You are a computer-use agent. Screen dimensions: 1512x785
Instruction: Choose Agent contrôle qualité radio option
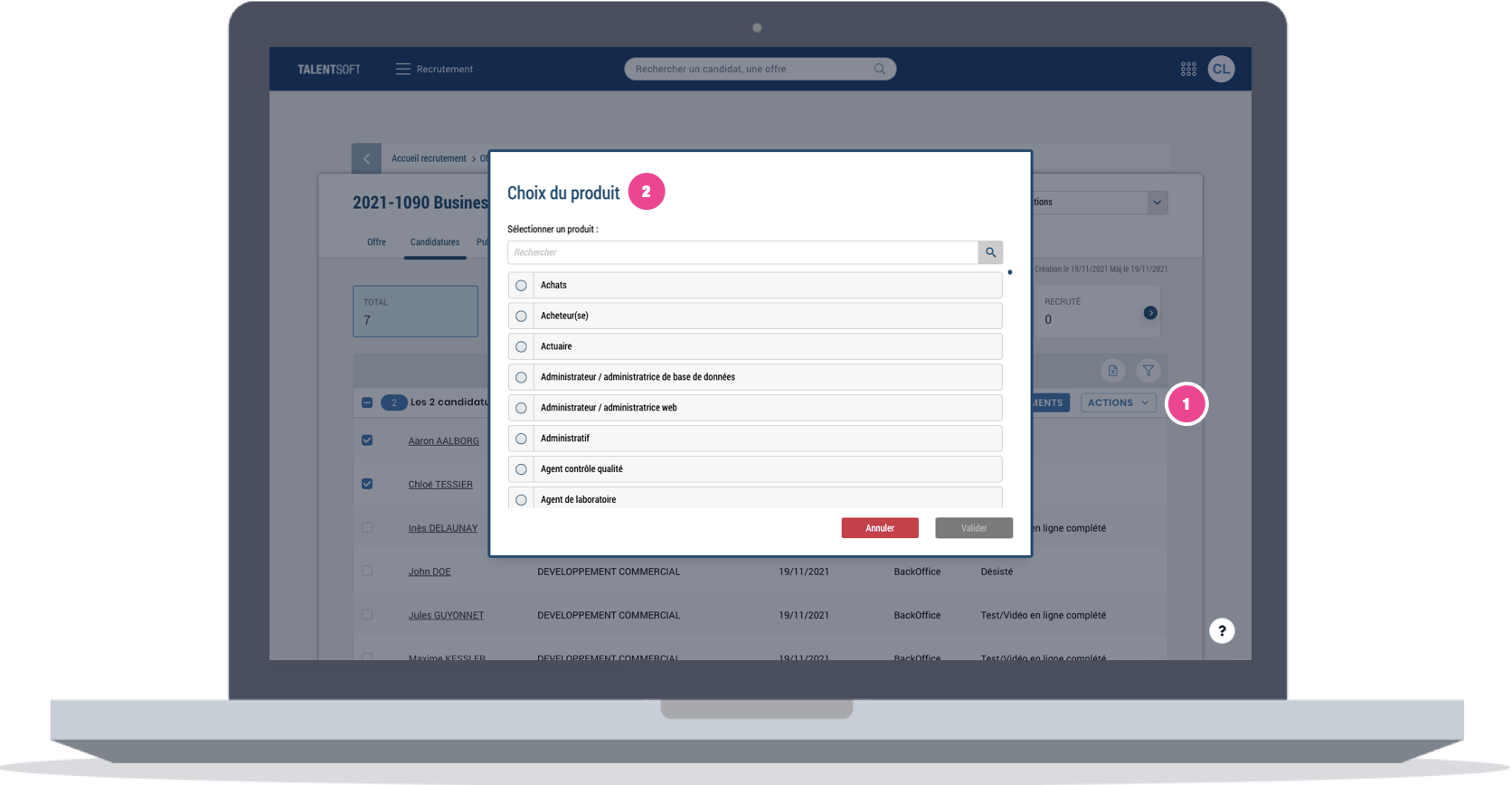(521, 469)
